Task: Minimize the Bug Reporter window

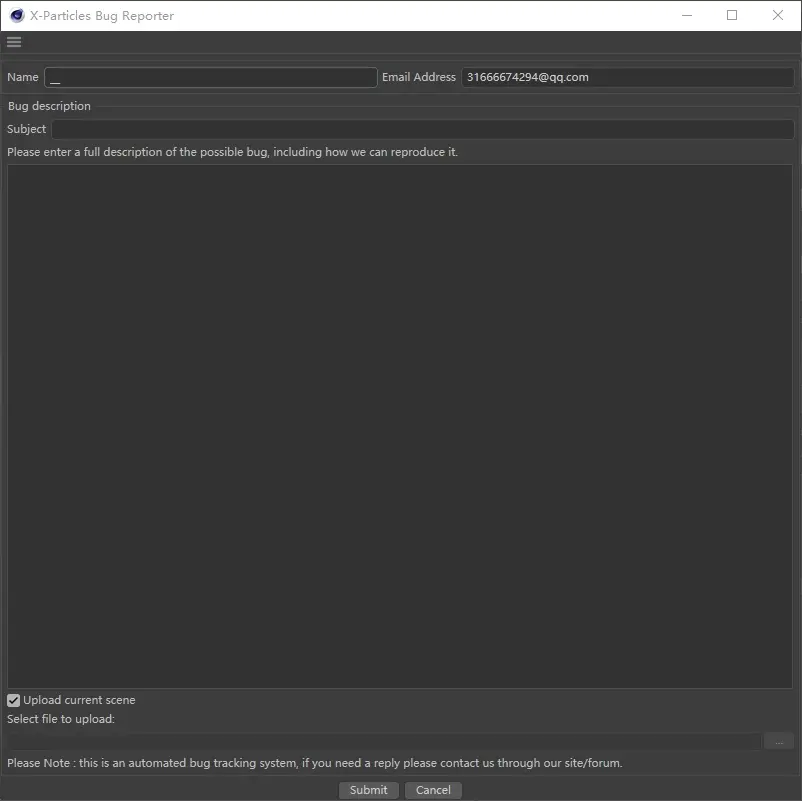Action: tap(686, 15)
